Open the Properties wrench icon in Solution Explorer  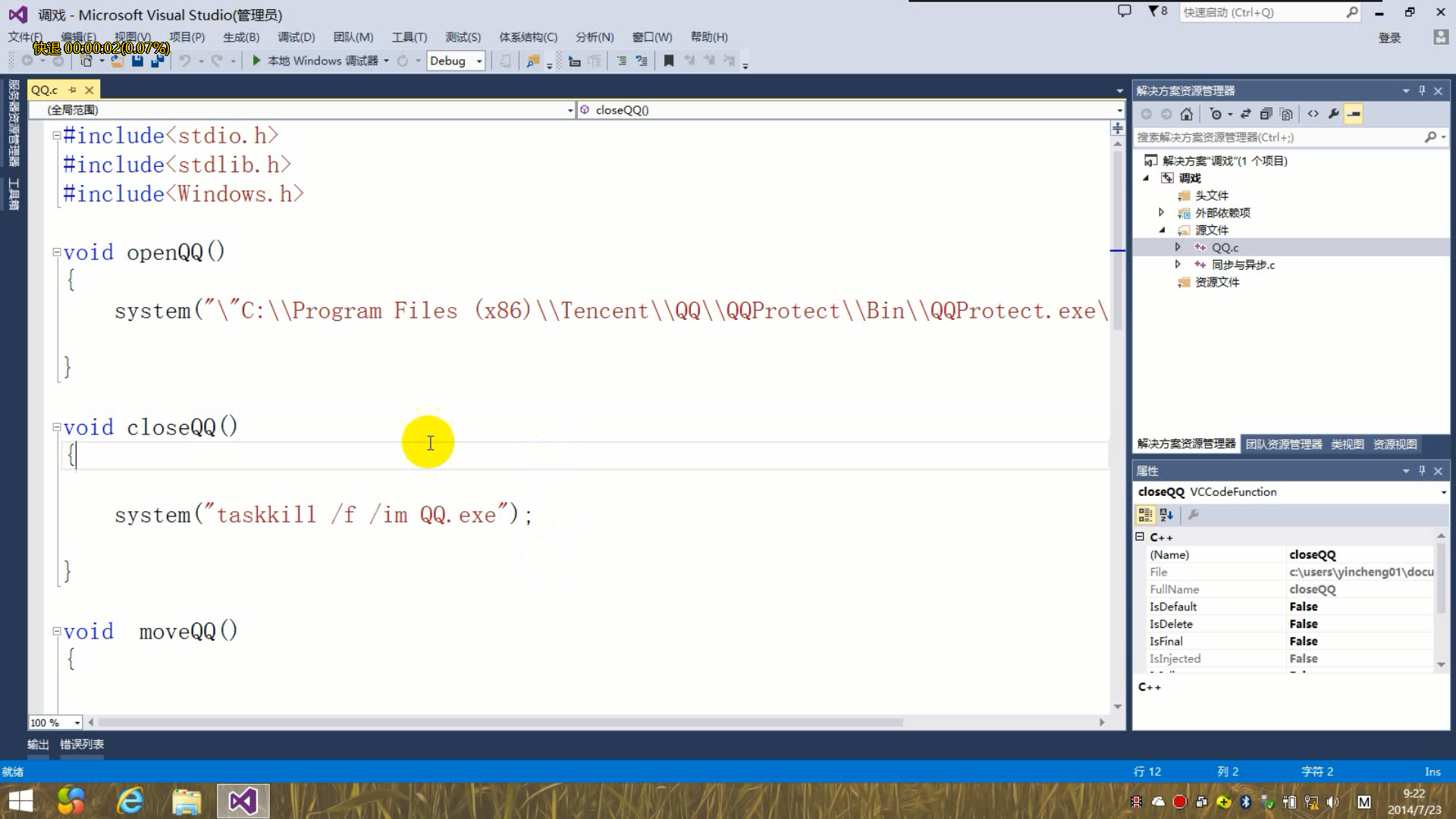(x=1333, y=114)
